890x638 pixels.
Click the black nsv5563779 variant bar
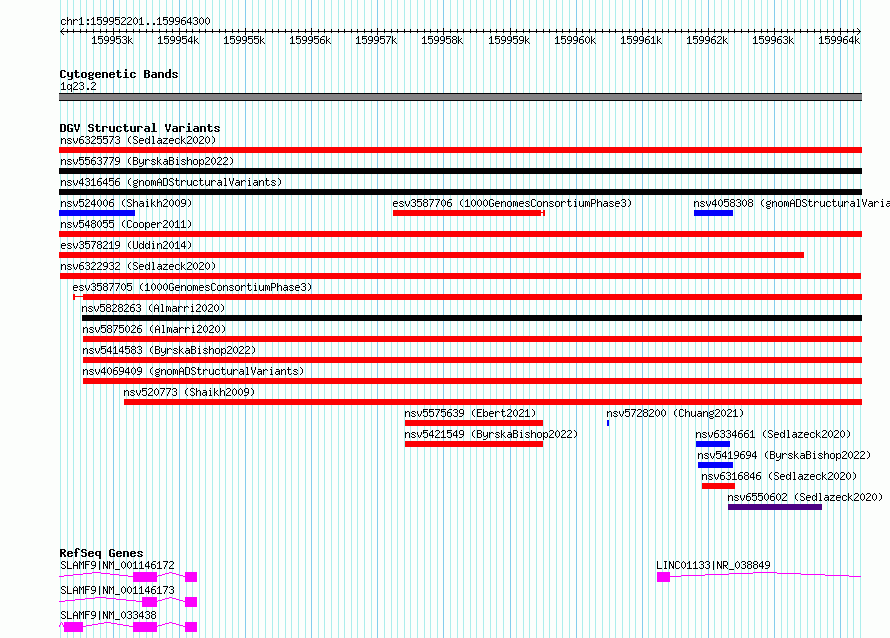460,171
